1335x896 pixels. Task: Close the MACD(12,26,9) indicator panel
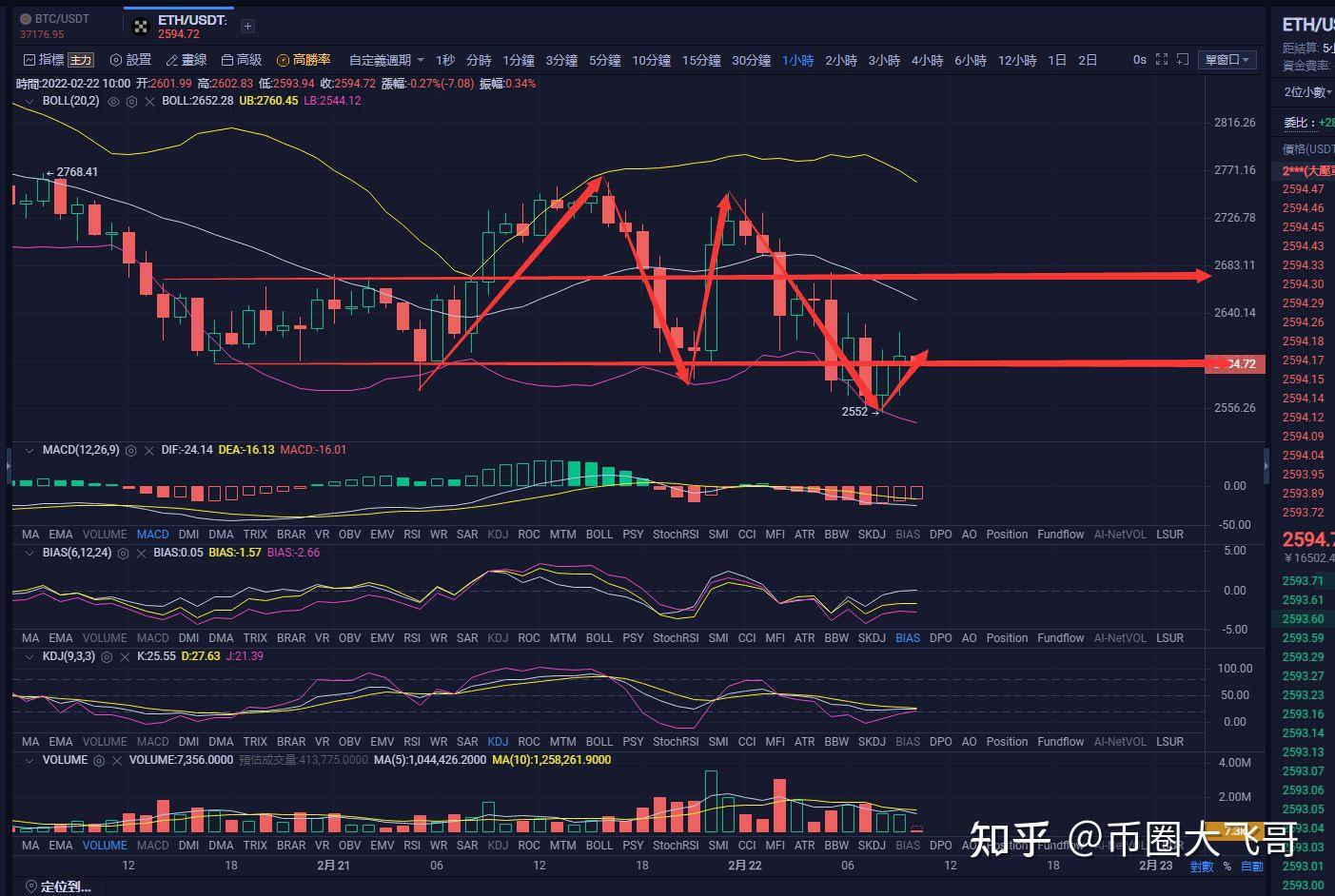[x=148, y=450]
